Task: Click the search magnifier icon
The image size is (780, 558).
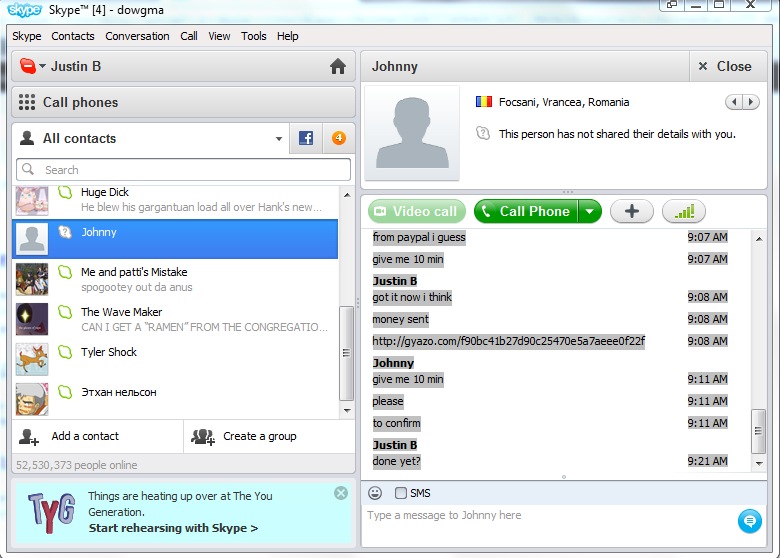Action: click(x=28, y=169)
